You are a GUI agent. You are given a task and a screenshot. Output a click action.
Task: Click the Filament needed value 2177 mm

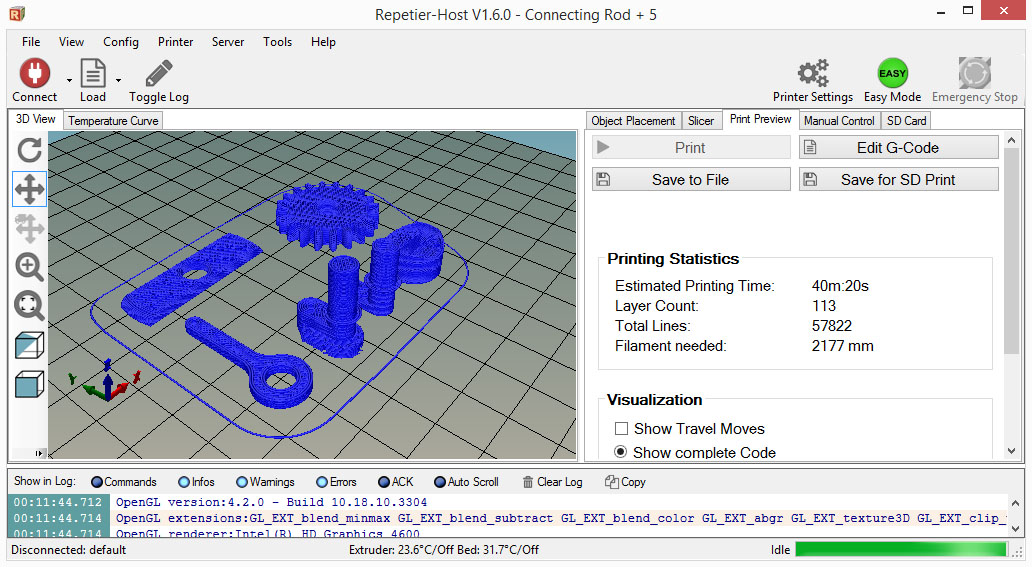click(x=842, y=346)
